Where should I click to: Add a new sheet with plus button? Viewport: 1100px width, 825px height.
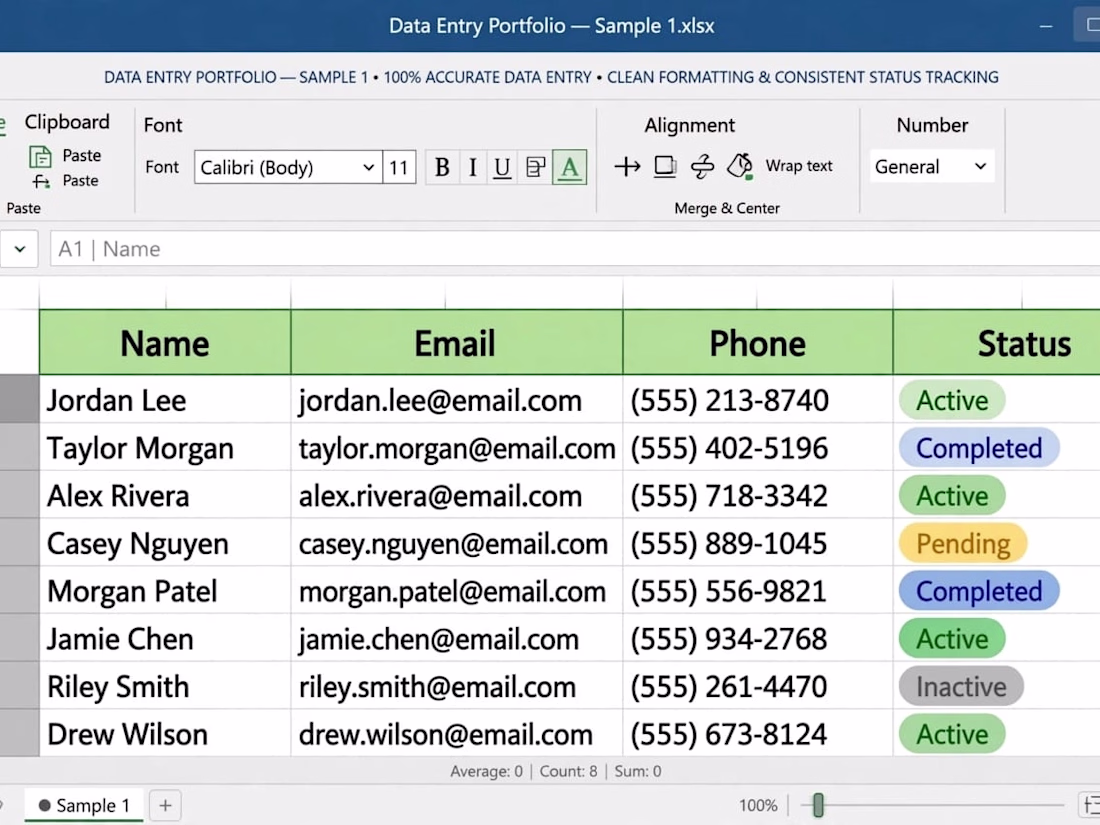pyautogui.click(x=165, y=805)
